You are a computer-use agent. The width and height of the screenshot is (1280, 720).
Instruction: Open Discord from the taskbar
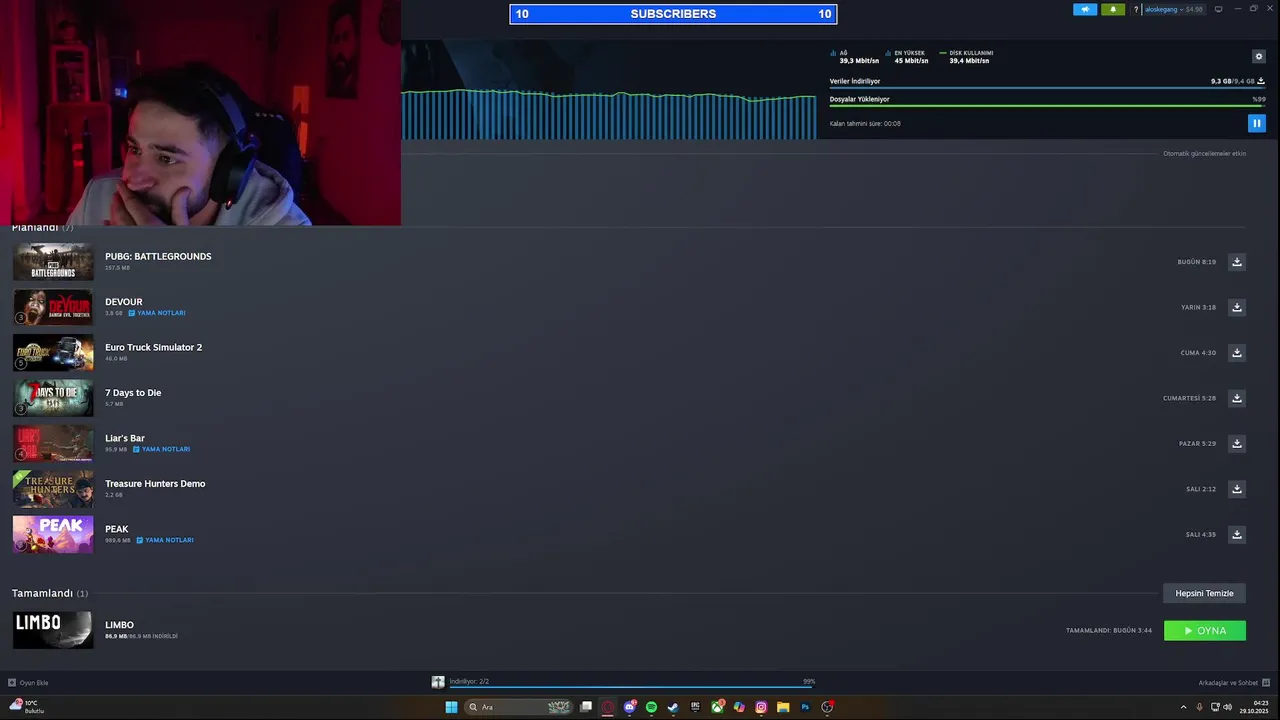click(x=630, y=707)
